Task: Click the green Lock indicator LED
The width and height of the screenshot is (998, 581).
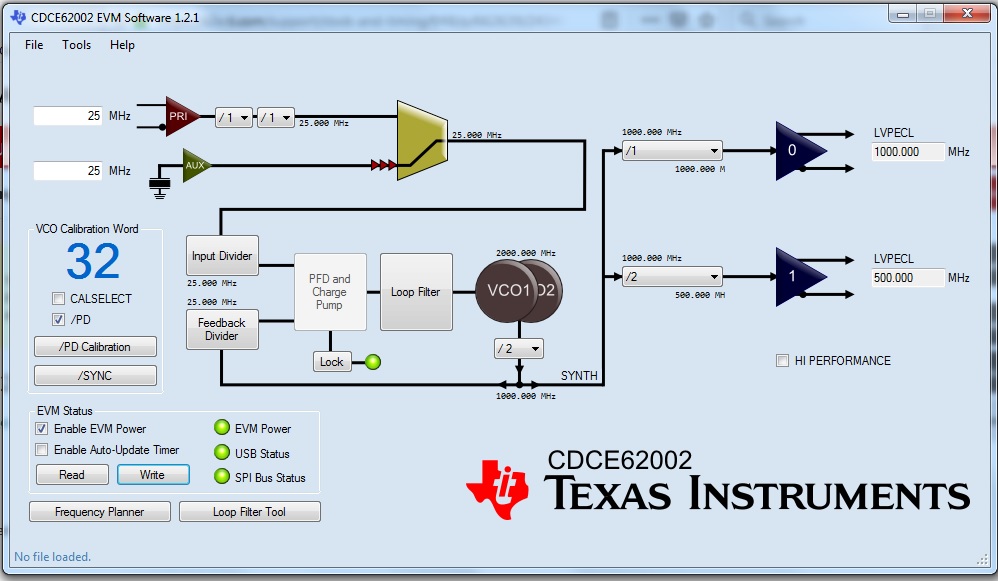Action: (373, 362)
